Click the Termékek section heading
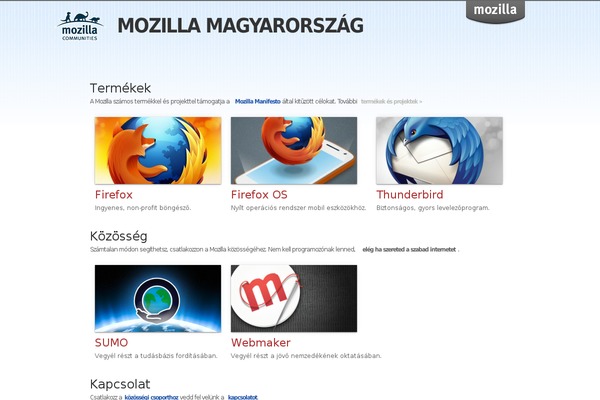The width and height of the screenshot is (600, 400). (120, 88)
